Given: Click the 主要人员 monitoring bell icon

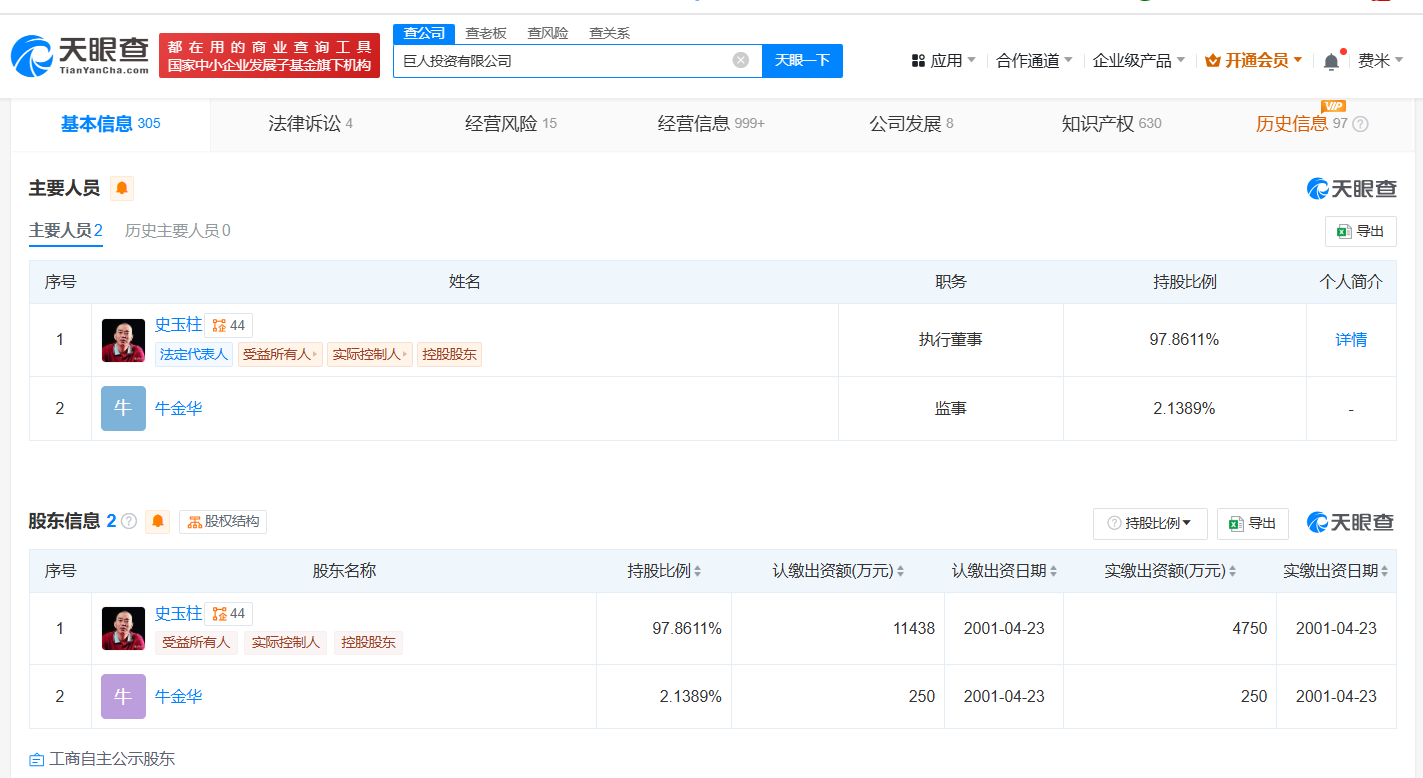Looking at the screenshot, I should tap(122, 188).
